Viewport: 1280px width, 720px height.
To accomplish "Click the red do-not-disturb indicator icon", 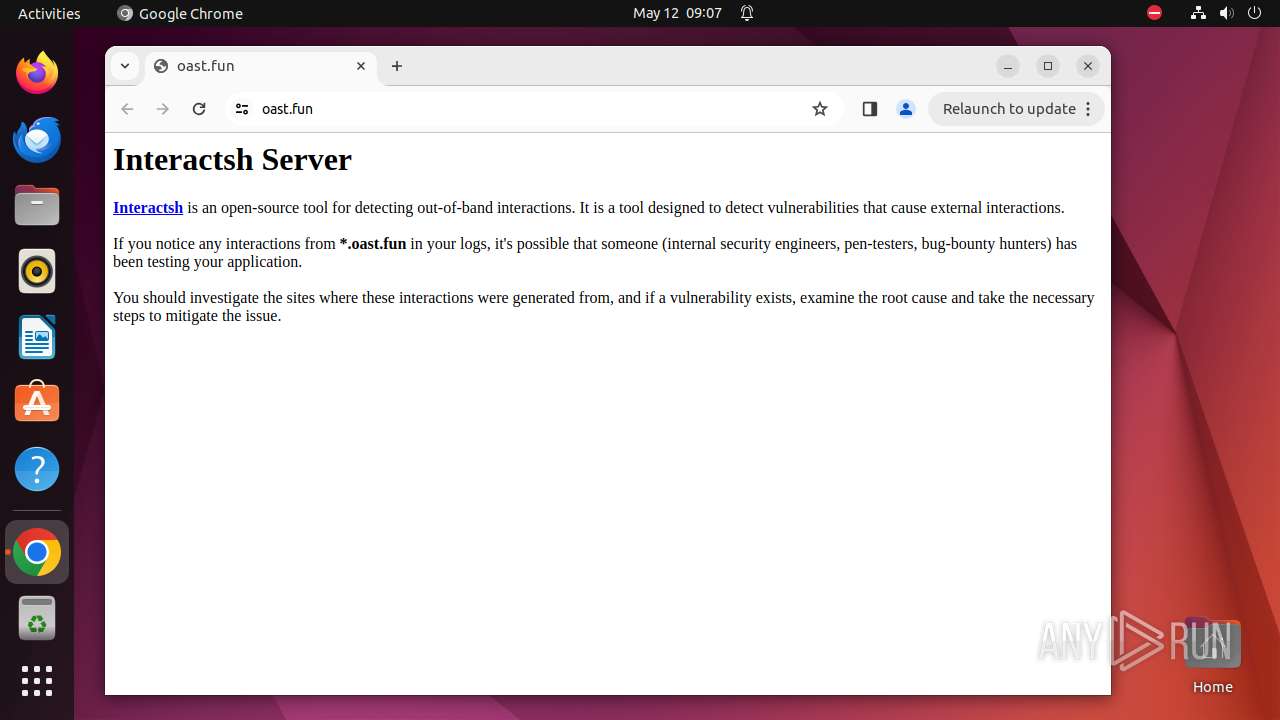I will 1155,13.
